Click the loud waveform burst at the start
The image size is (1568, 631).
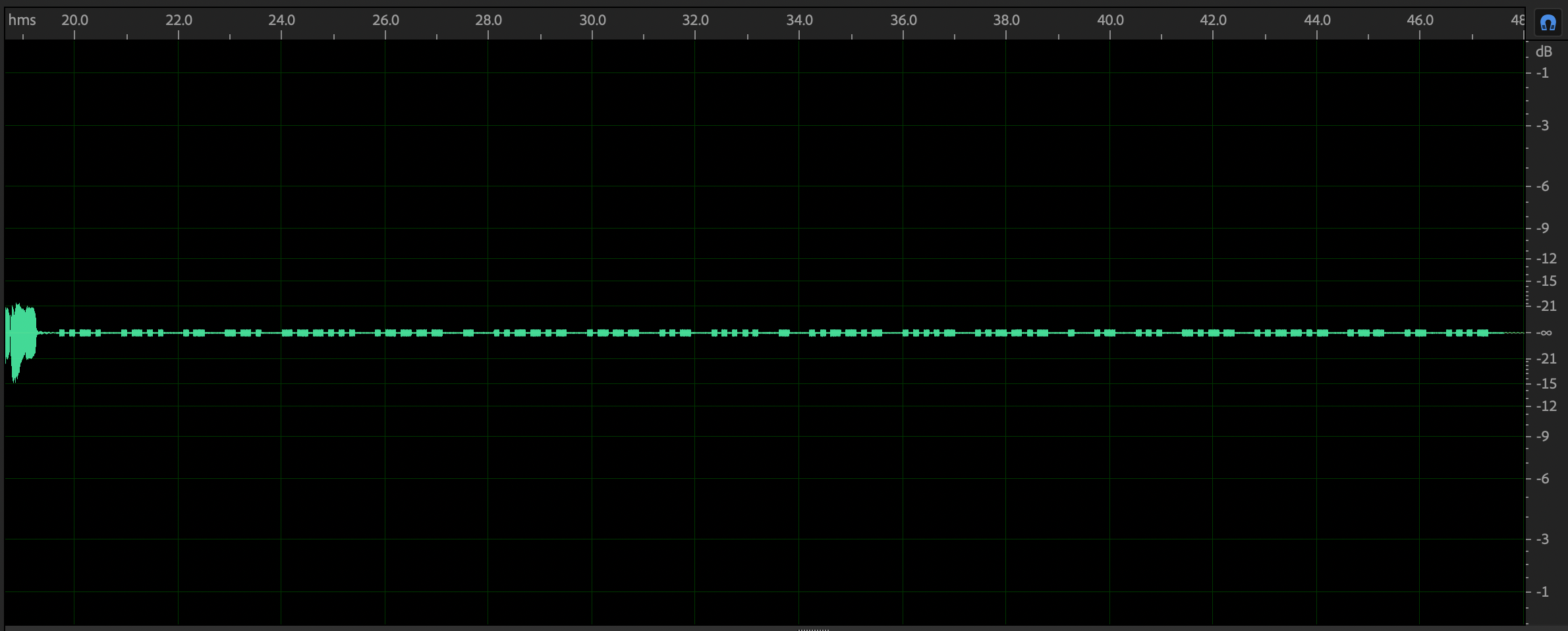click(x=20, y=336)
